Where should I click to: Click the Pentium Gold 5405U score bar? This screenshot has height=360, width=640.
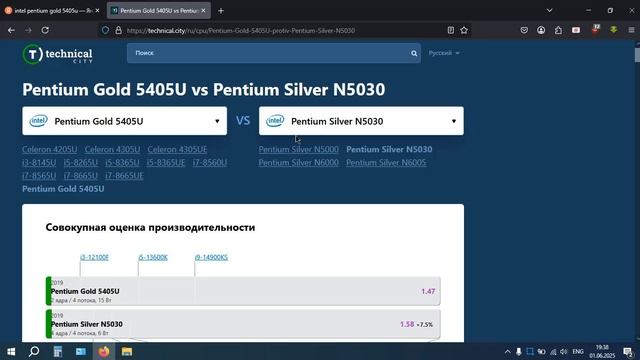pos(243,291)
